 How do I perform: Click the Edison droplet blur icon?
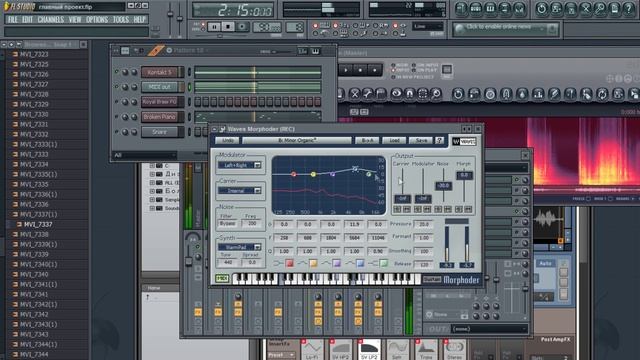pyautogui.click(x=522, y=94)
